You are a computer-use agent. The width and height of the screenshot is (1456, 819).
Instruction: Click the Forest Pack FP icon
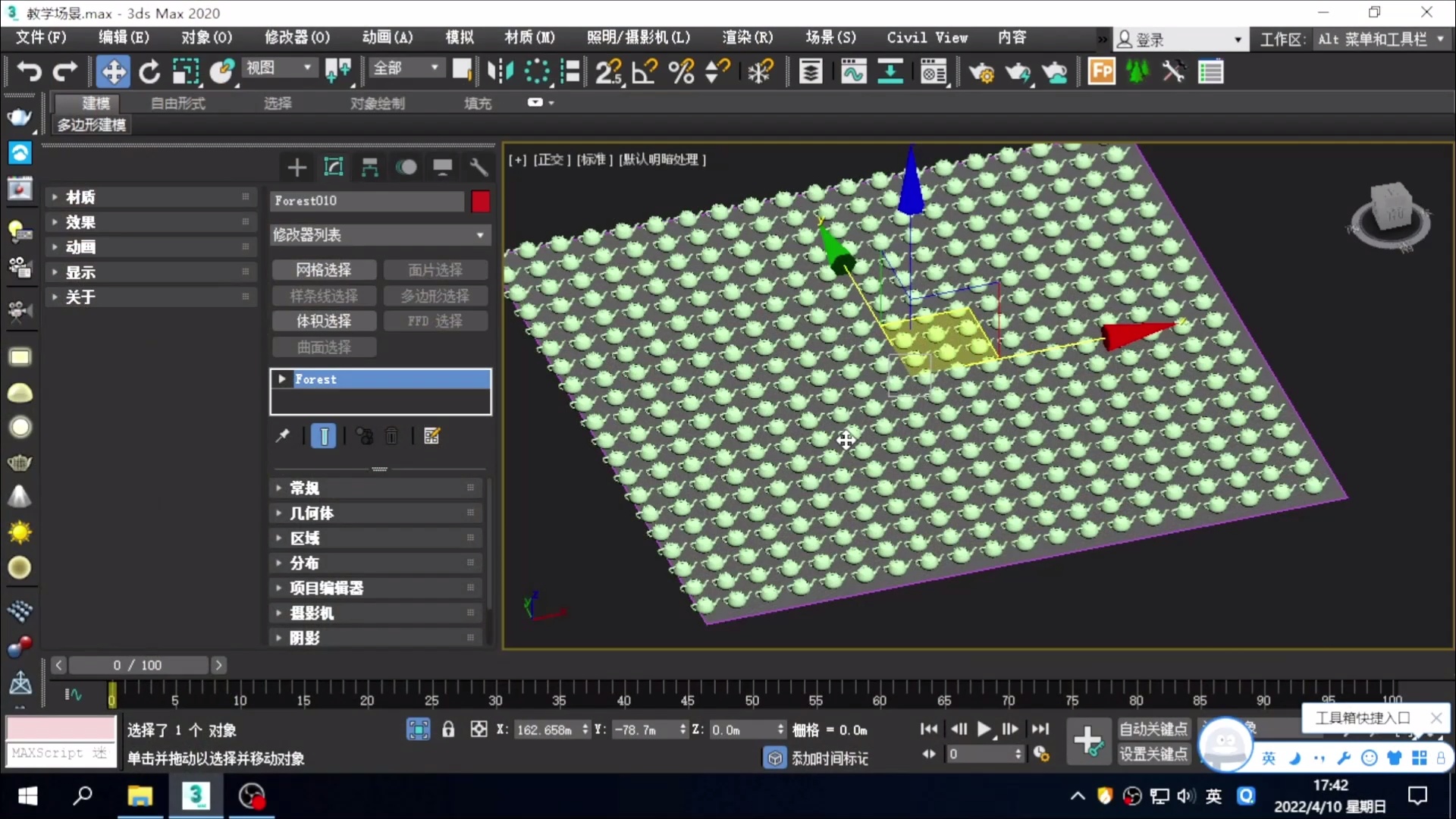tap(1101, 72)
